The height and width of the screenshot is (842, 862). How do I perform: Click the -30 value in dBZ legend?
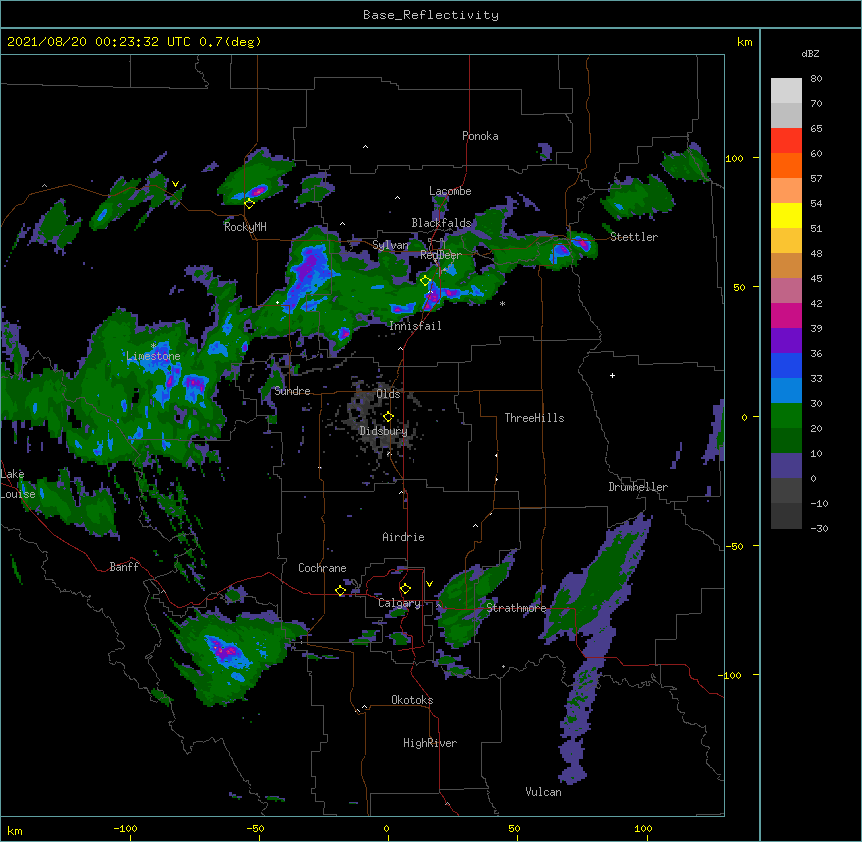point(819,528)
